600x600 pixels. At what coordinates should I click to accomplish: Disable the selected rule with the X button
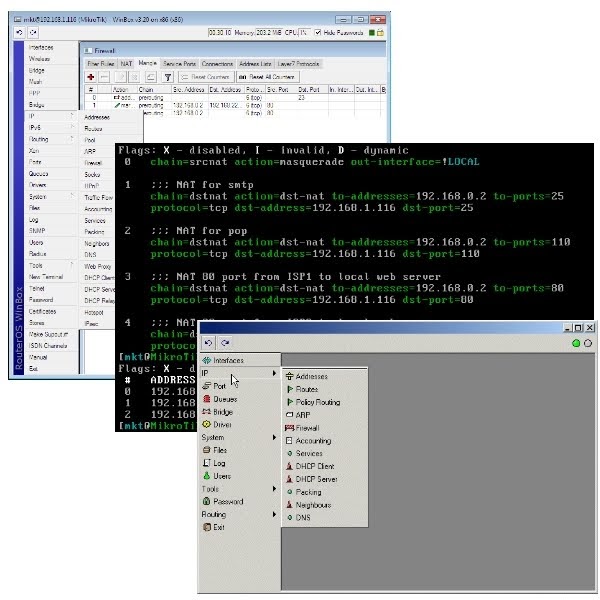point(134,77)
